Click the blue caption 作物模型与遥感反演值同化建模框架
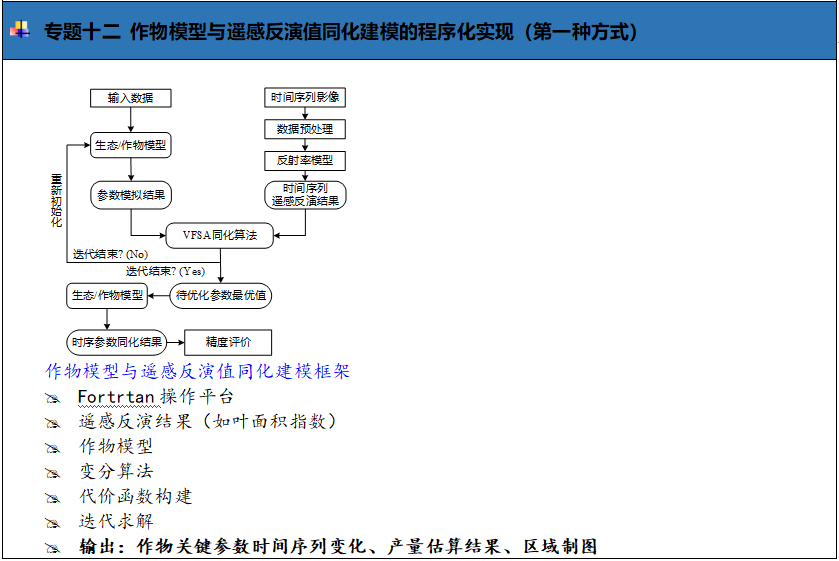Image resolution: width=839 pixels, height=561 pixels. 197,371
